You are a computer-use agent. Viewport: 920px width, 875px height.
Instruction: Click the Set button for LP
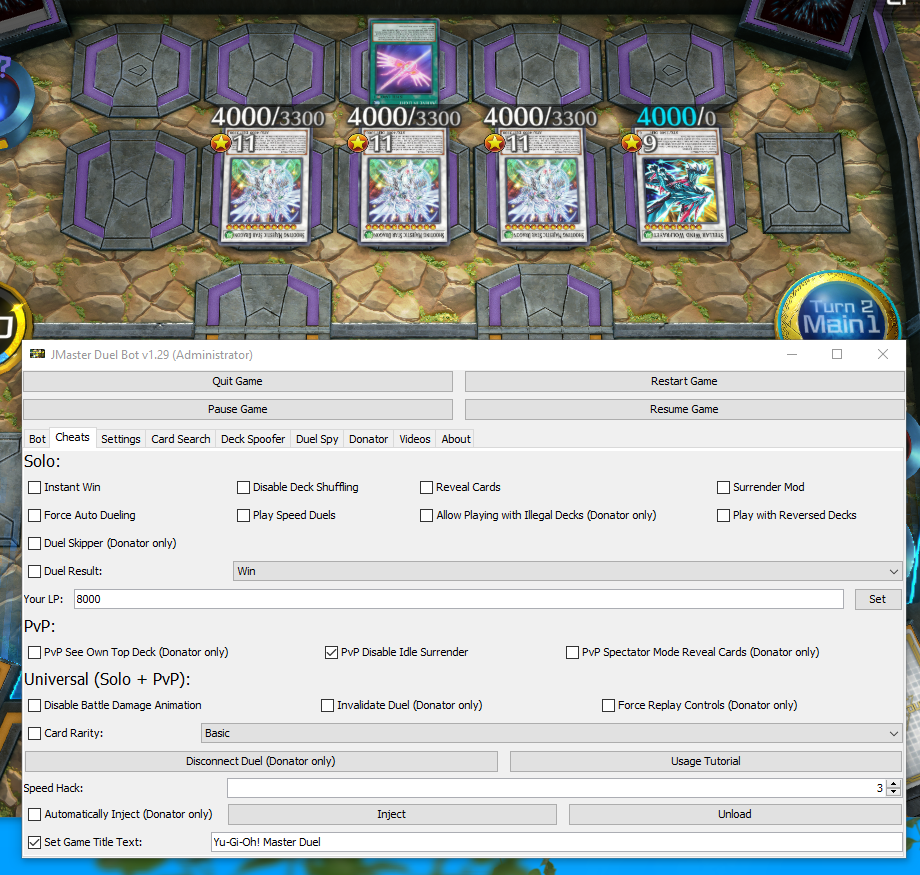coord(878,599)
